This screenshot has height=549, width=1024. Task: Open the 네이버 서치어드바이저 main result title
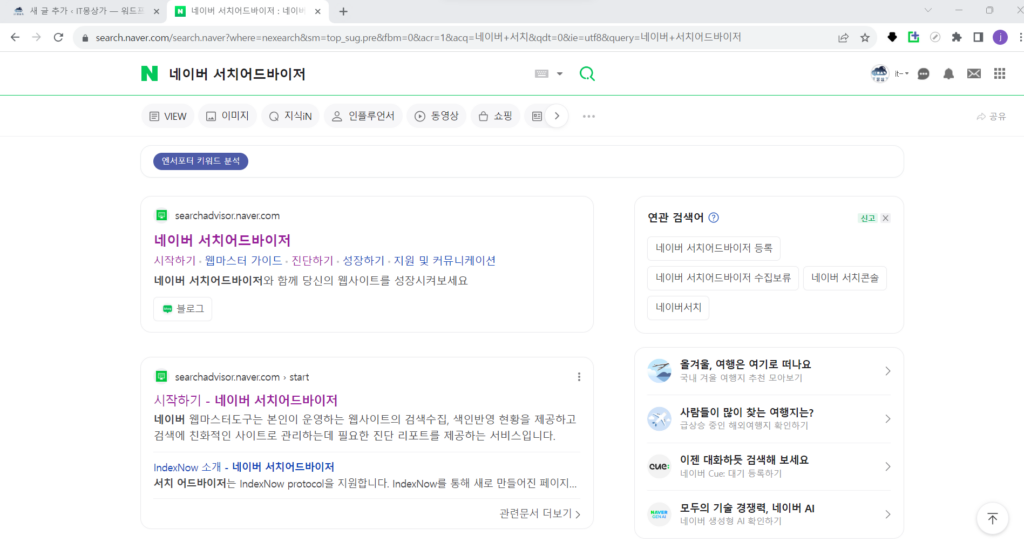222,240
